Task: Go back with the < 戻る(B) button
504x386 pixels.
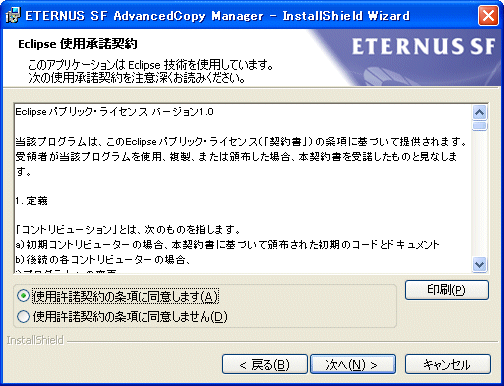Action: click(265, 364)
